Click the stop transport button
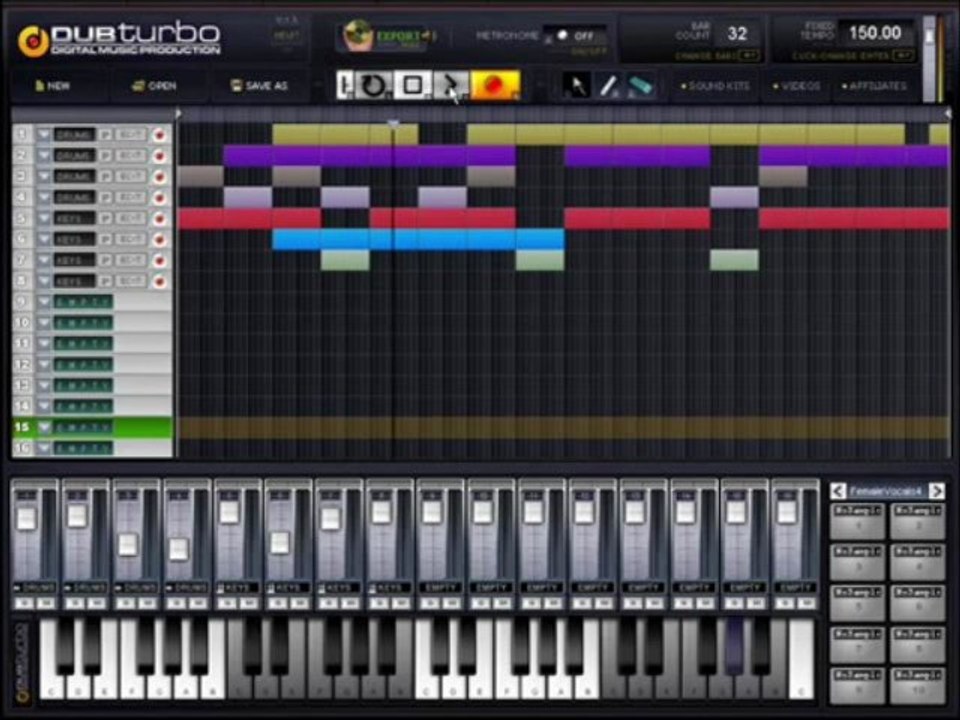This screenshot has width=960, height=720. point(412,85)
